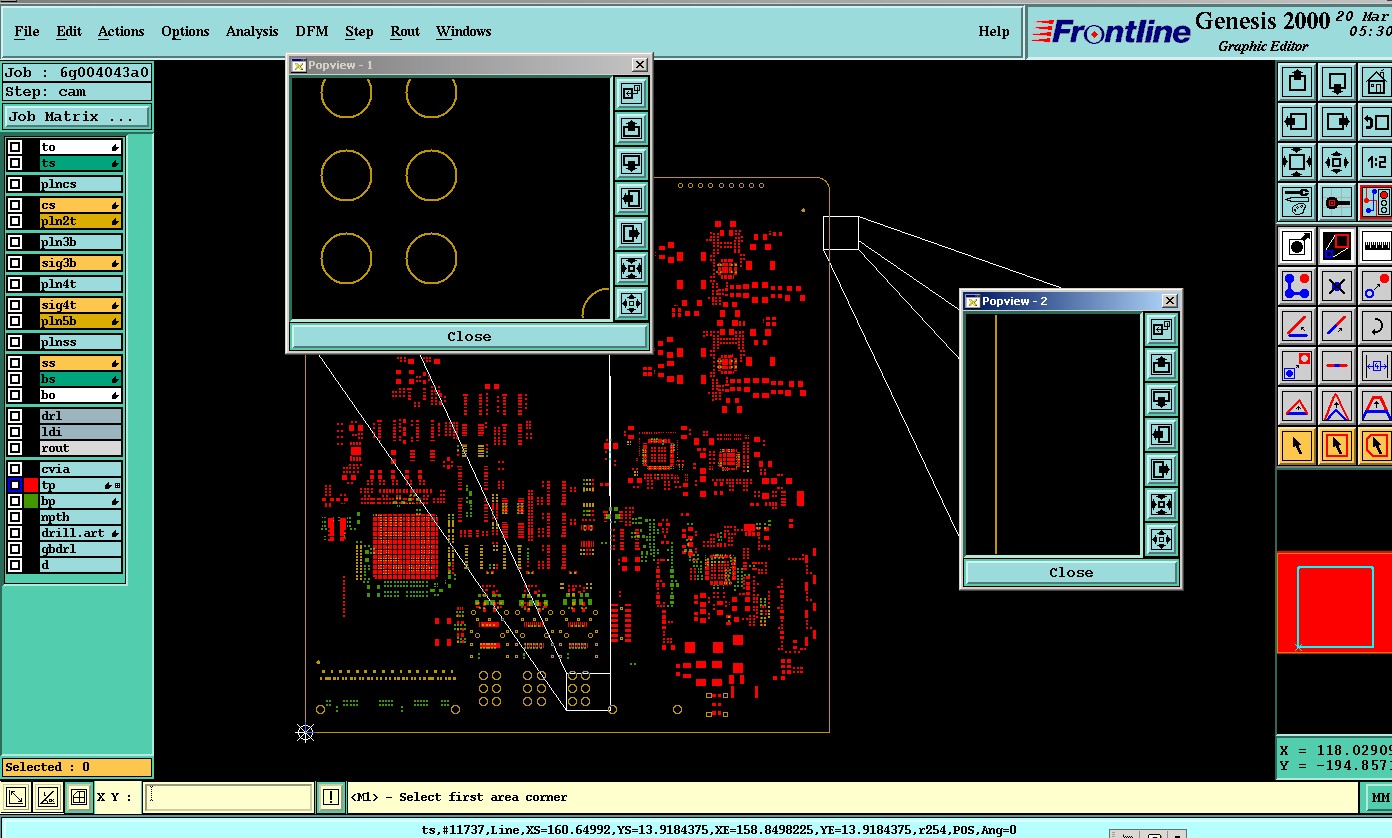1392x838 pixels.
Task: Open the Edit menu
Action: (x=69, y=31)
